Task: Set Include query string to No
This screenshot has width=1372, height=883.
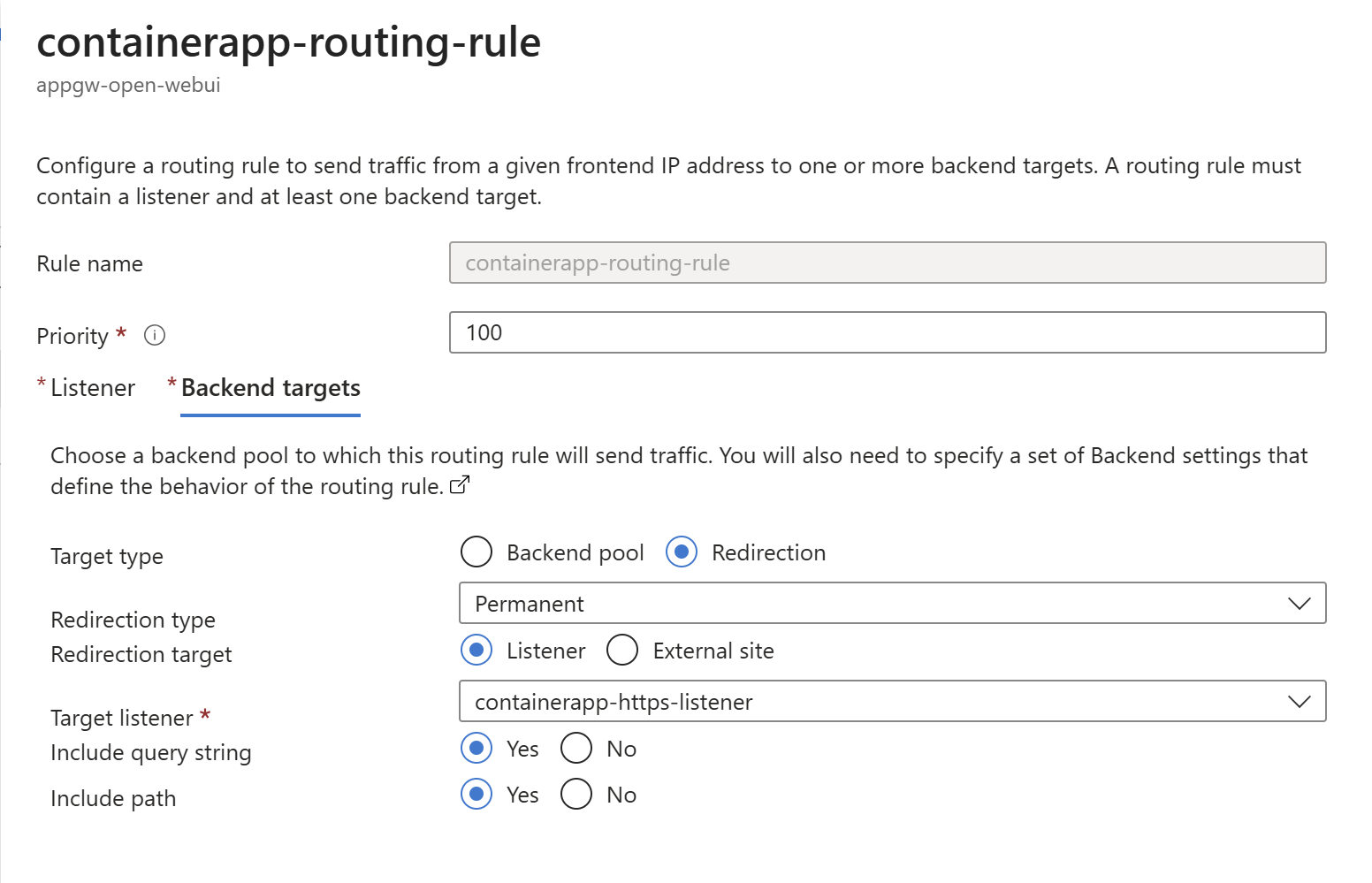Action: [x=576, y=749]
